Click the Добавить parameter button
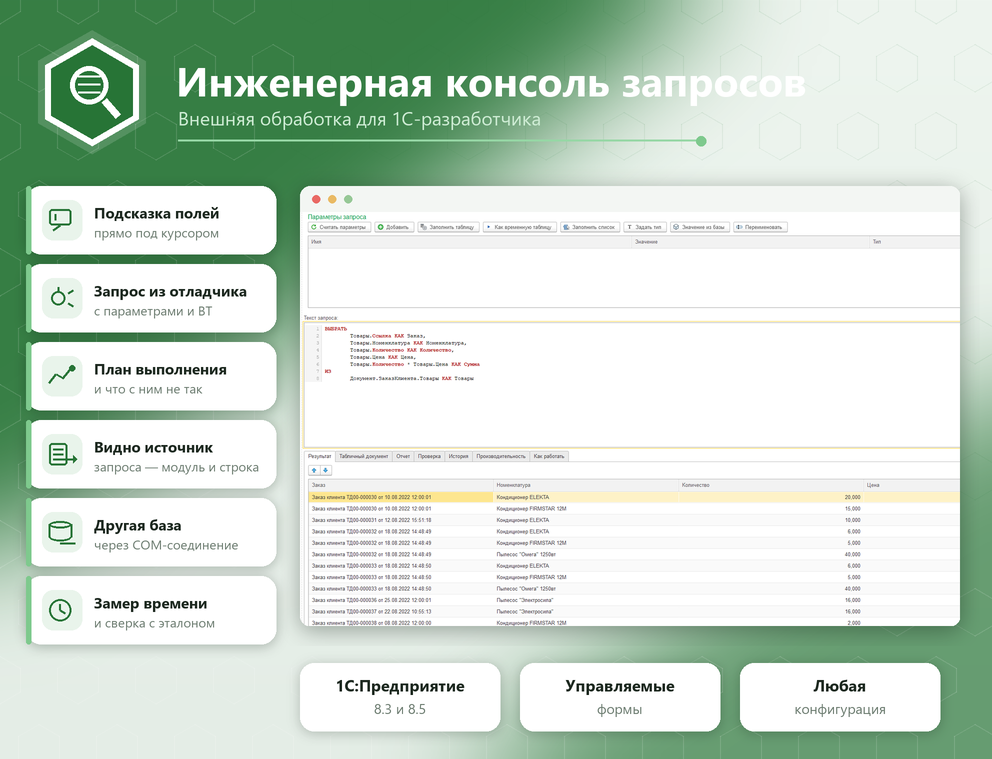The width and height of the screenshot is (992, 759). [x=394, y=227]
